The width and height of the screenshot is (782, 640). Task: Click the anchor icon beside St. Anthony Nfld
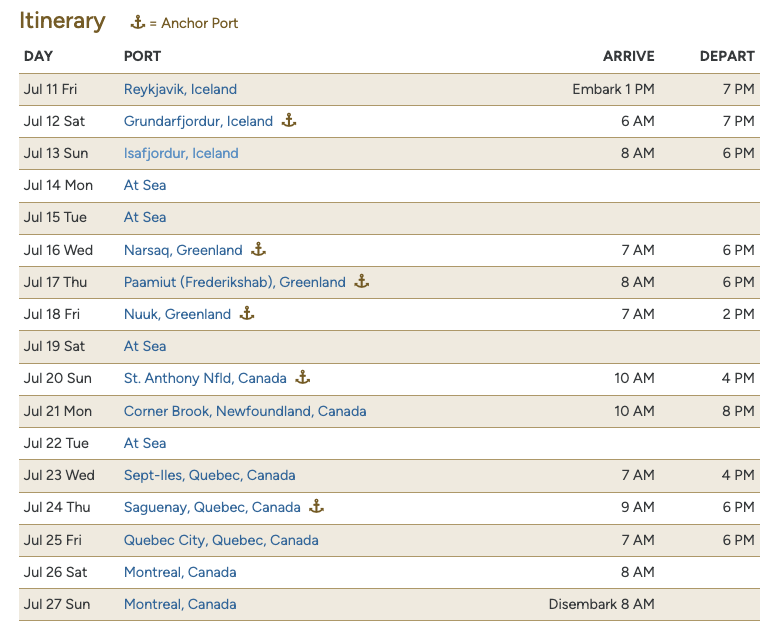(303, 377)
